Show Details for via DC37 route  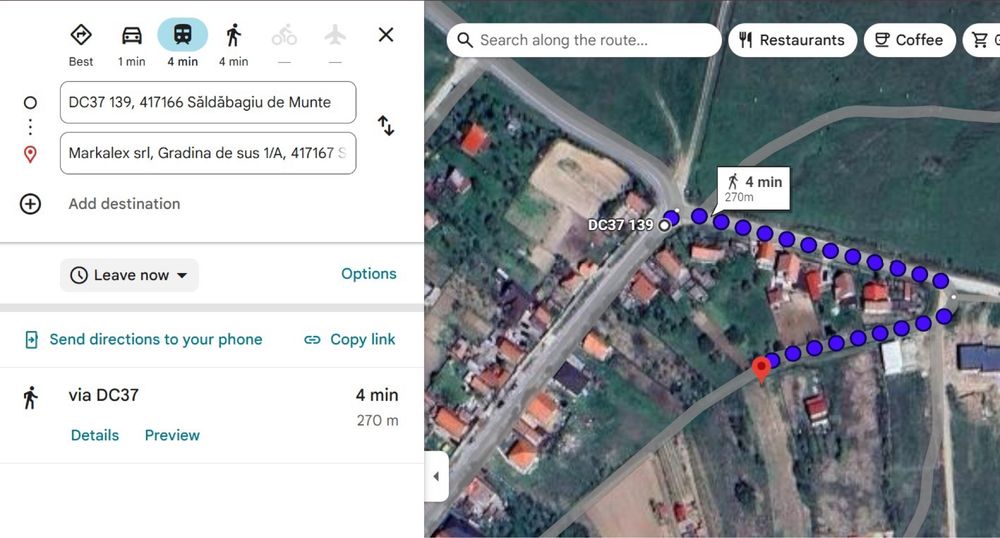tap(95, 435)
